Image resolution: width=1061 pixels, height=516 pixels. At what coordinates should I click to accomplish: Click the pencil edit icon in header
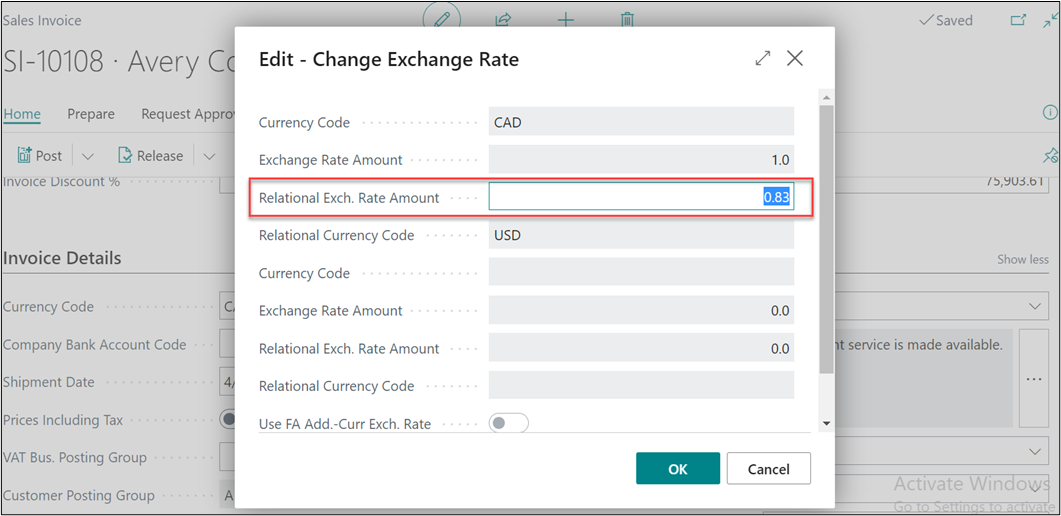442,20
